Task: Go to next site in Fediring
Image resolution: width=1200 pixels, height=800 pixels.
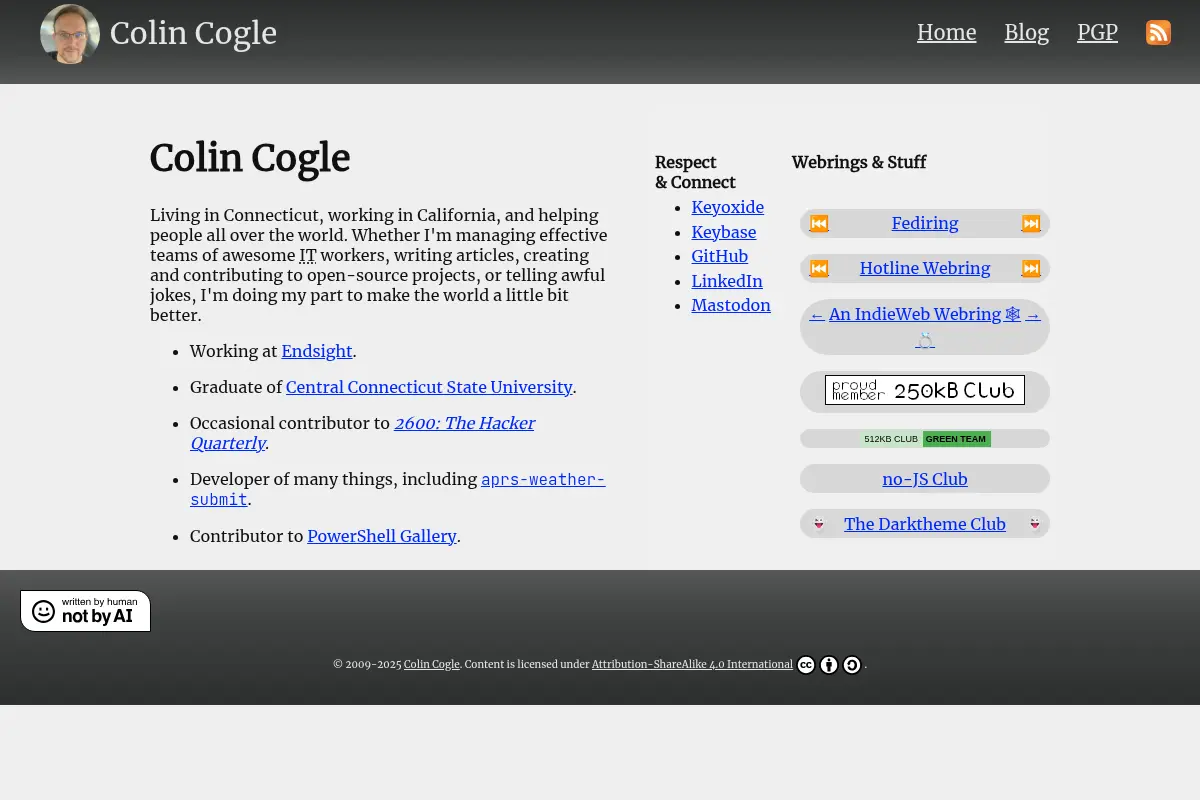Action: tap(1031, 223)
